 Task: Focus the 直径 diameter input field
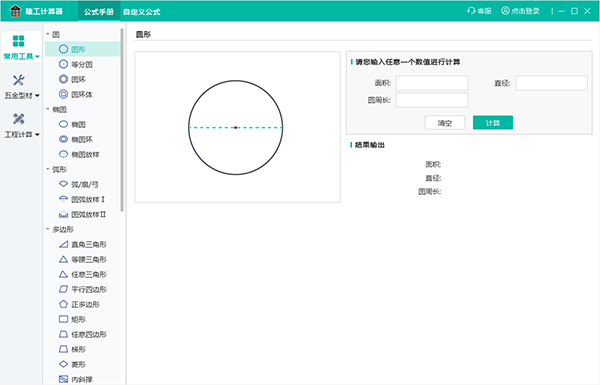tap(551, 83)
